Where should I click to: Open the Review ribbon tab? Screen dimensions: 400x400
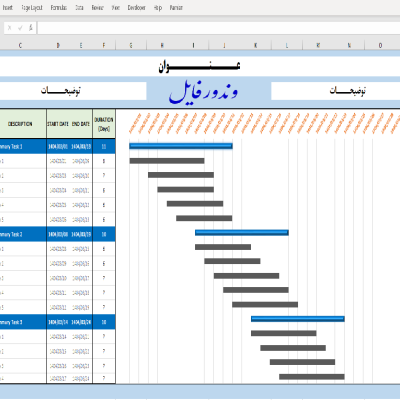[x=98, y=7]
